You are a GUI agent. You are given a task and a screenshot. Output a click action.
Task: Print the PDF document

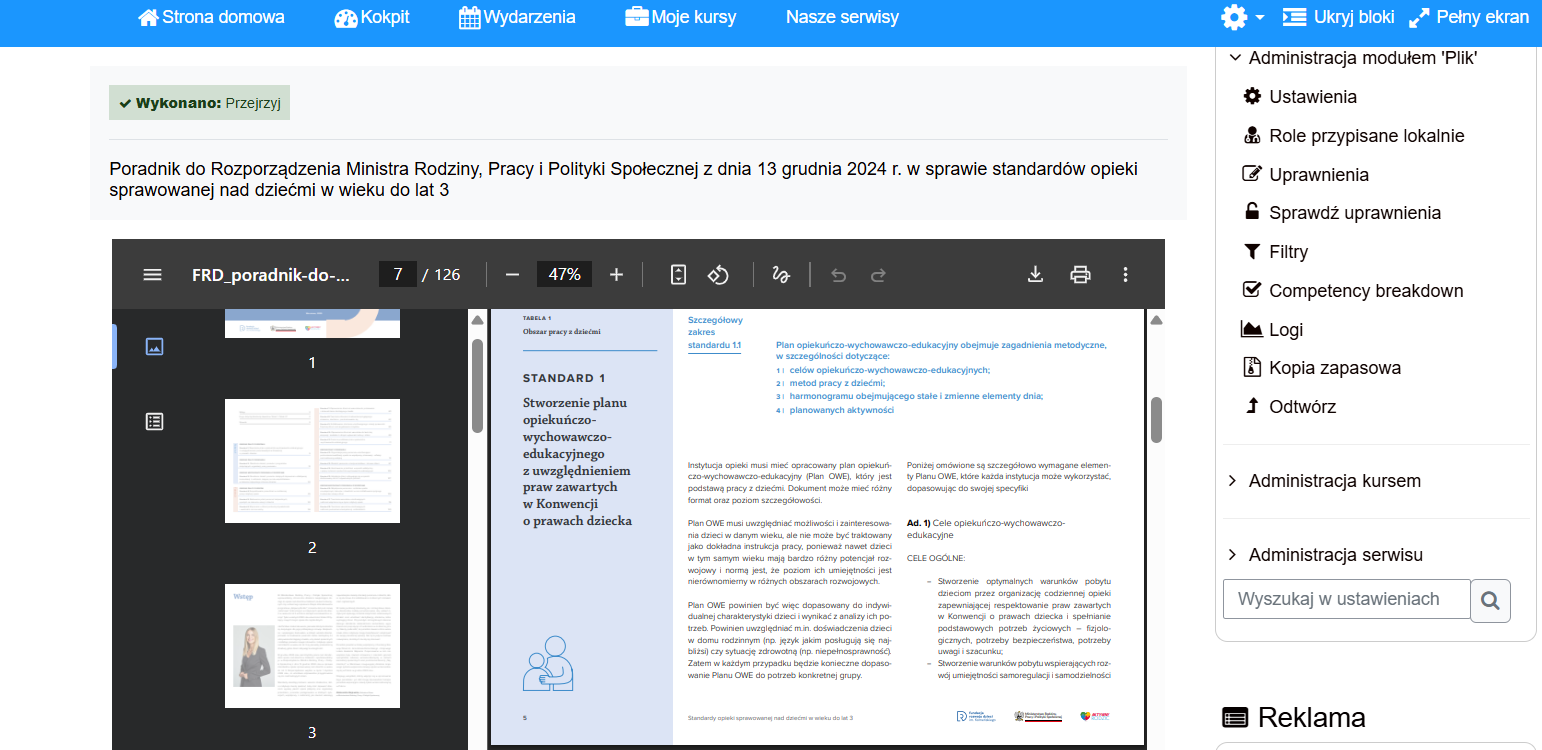point(1080,274)
